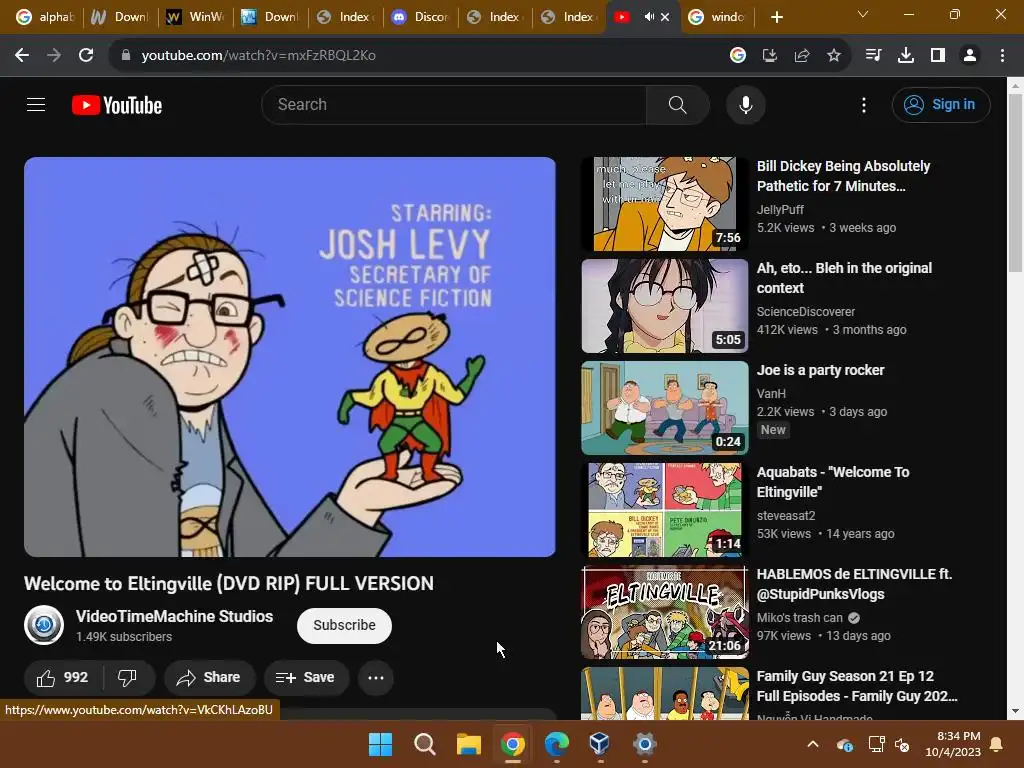Viewport: 1024px width, 768px height.
Task: Go to the YouTube home logo
Action: click(x=117, y=105)
